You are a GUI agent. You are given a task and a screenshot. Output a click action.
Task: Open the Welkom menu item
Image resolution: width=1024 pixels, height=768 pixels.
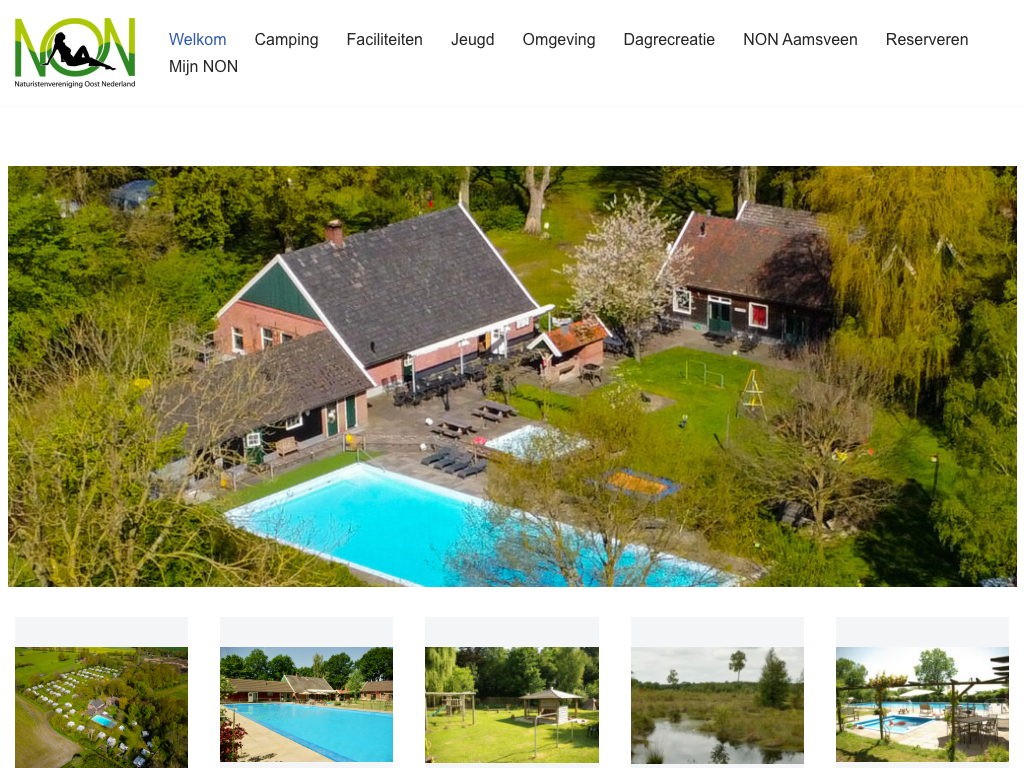tap(198, 39)
